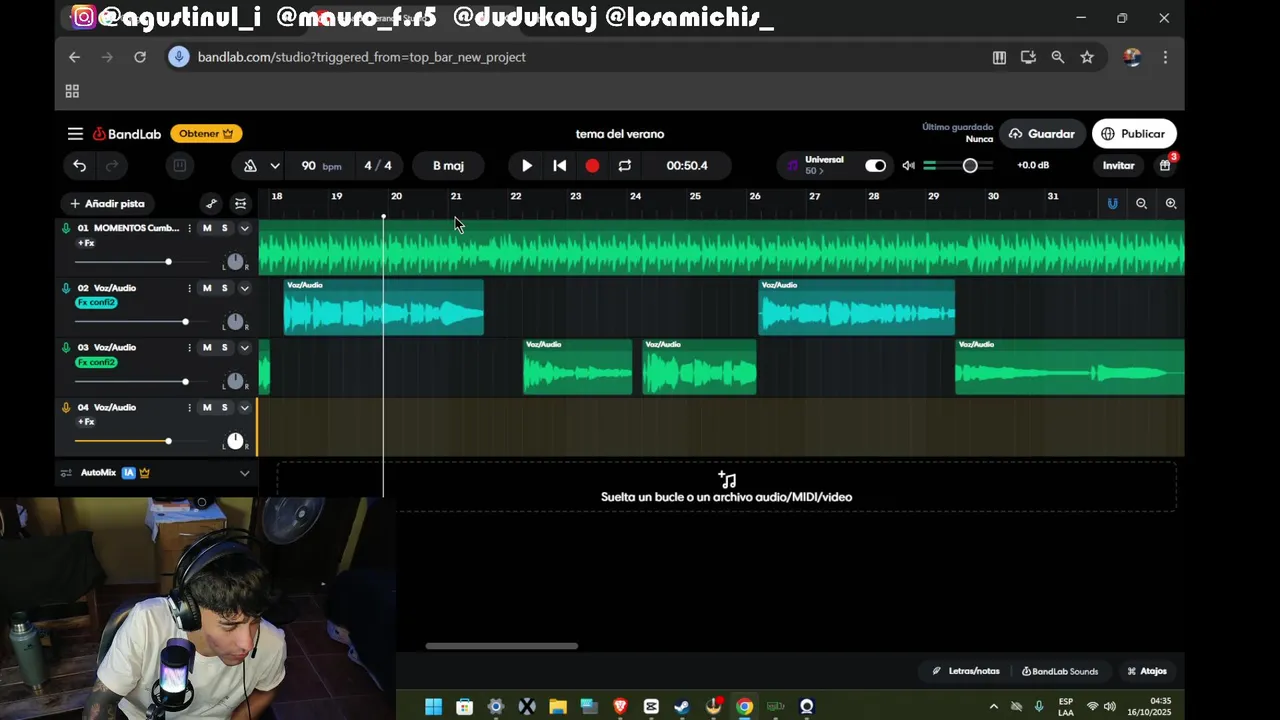
Task: Click the horizontal timeline scrollbar
Action: click(x=501, y=646)
